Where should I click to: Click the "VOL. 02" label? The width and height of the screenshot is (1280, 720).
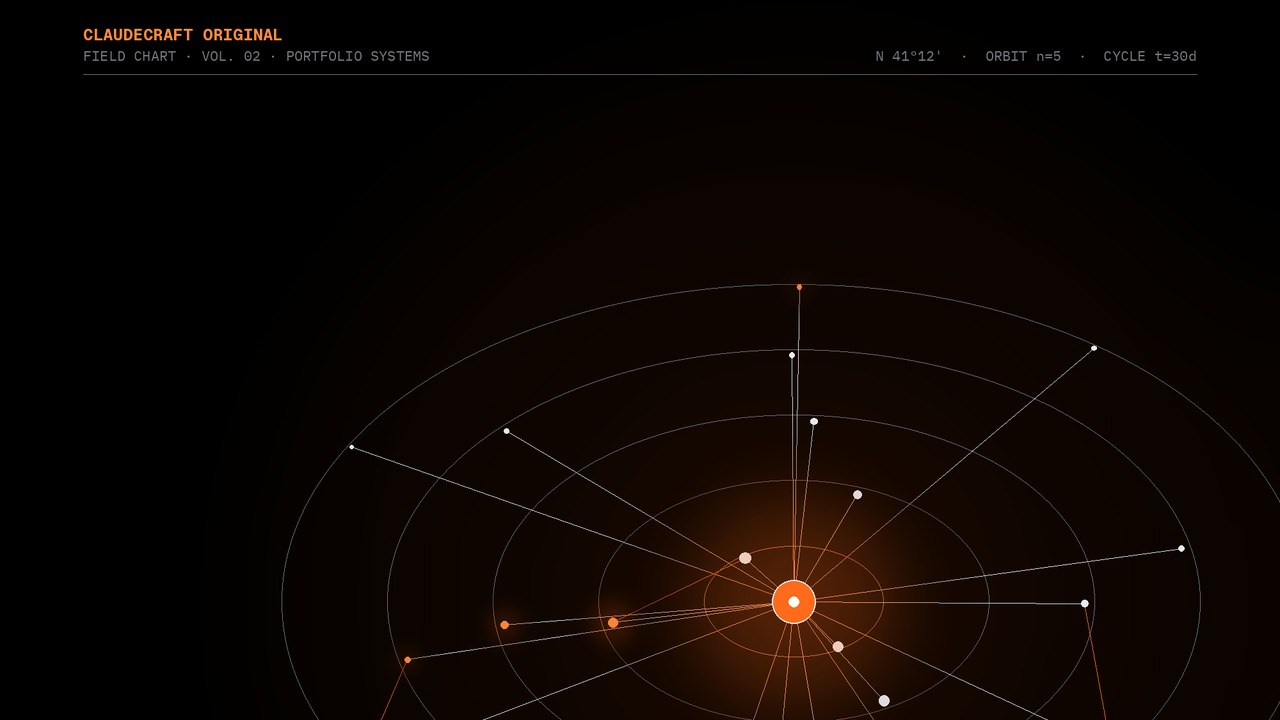[x=231, y=56]
